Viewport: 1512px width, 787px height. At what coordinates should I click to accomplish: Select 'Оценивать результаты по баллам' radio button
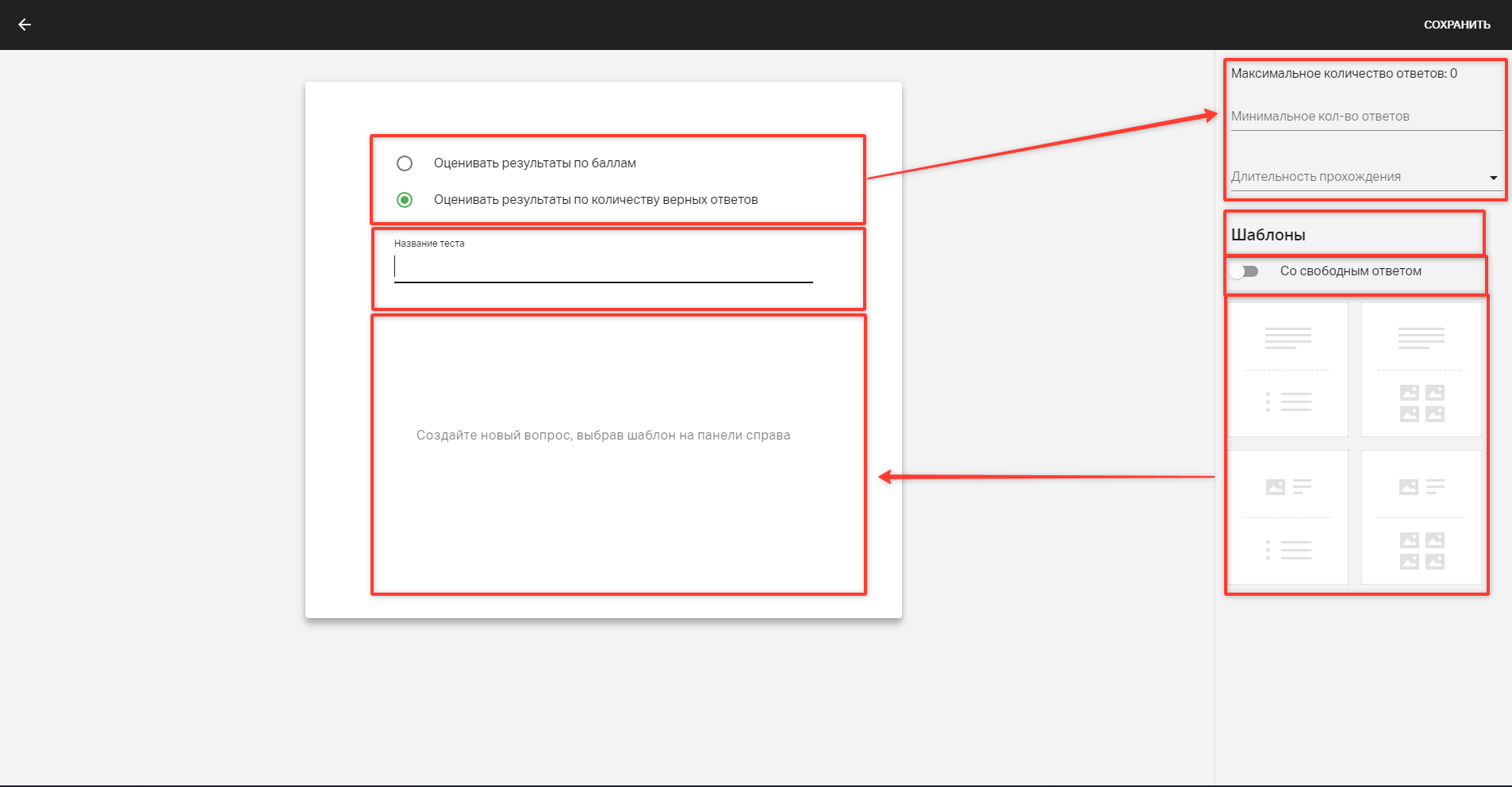coord(405,163)
